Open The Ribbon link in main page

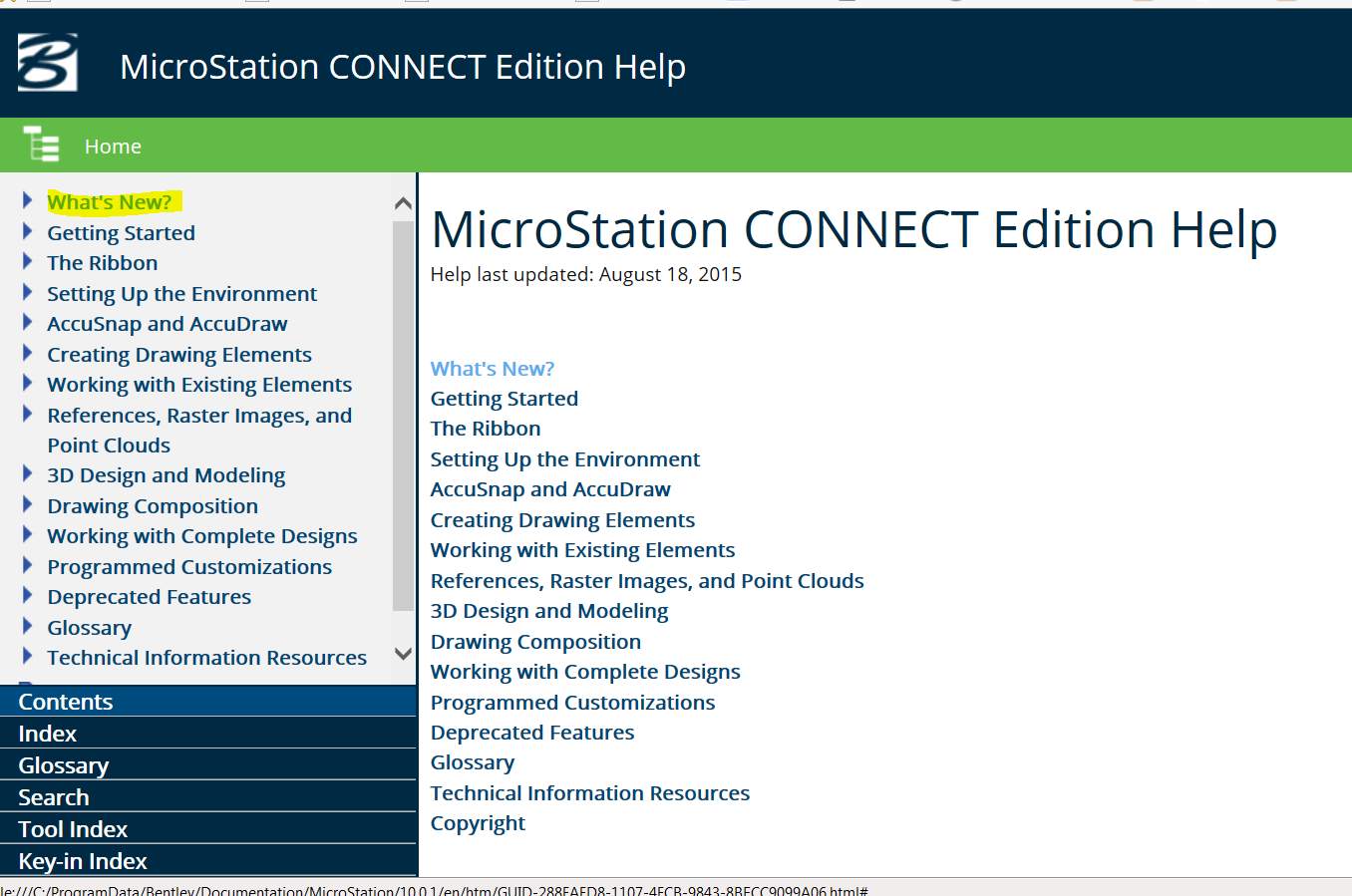tap(486, 429)
